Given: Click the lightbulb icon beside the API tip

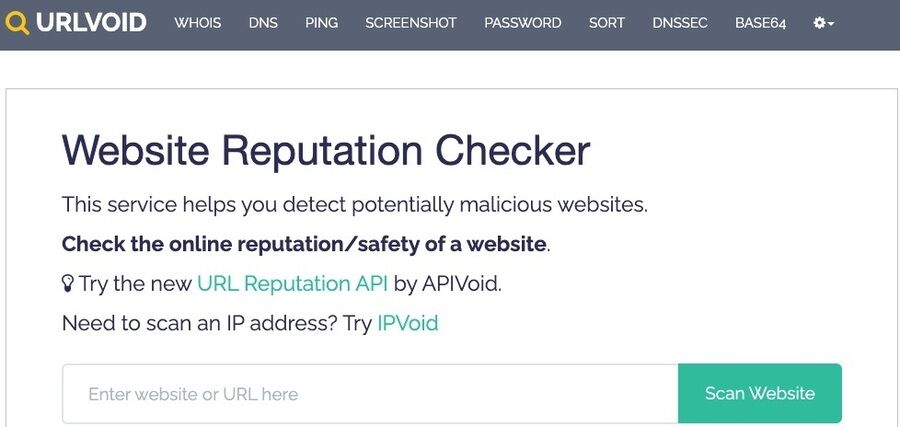Looking at the screenshot, I should click(68, 284).
